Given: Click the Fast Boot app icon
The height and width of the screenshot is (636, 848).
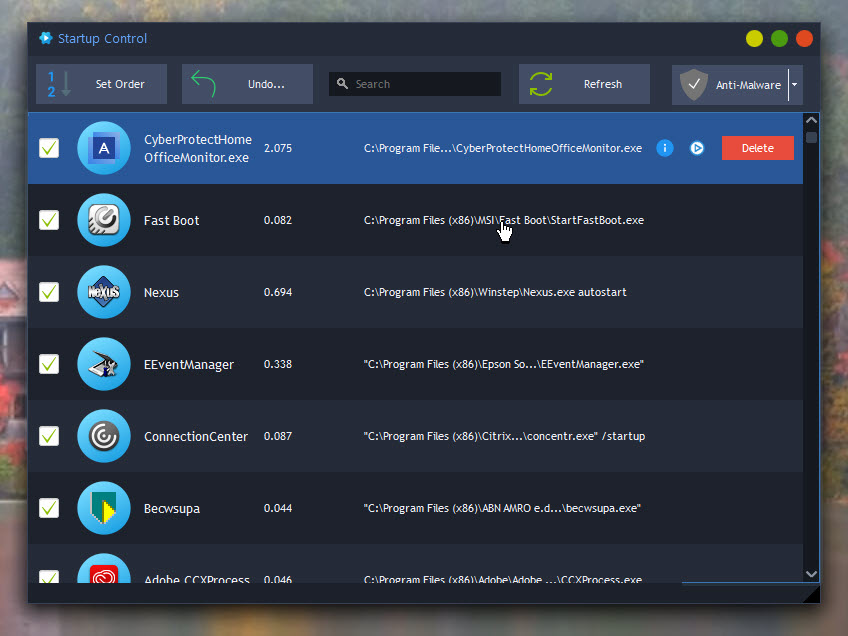Looking at the screenshot, I should [x=104, y=220].
